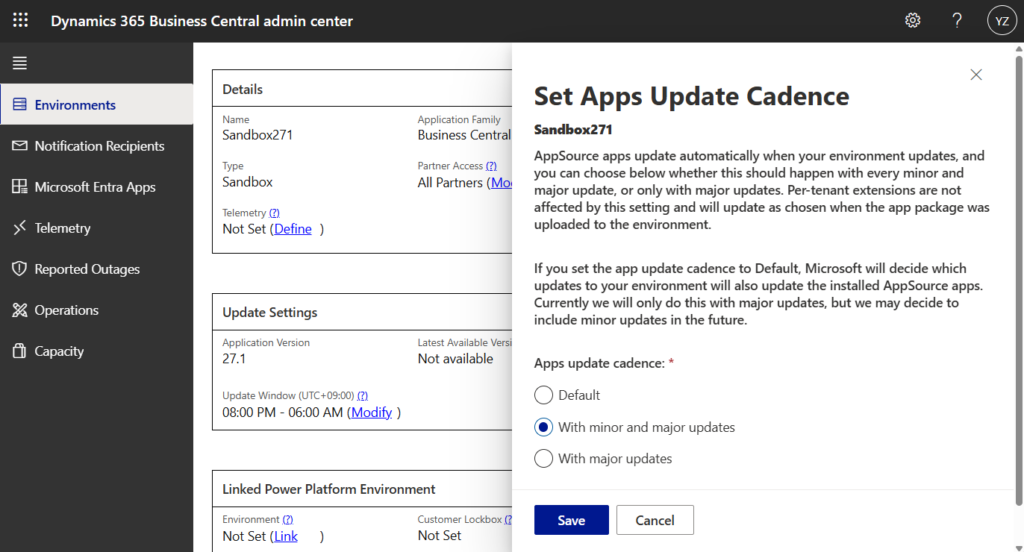
Task: Close the Set Apps Update Cadence panel
Action: 976,75
